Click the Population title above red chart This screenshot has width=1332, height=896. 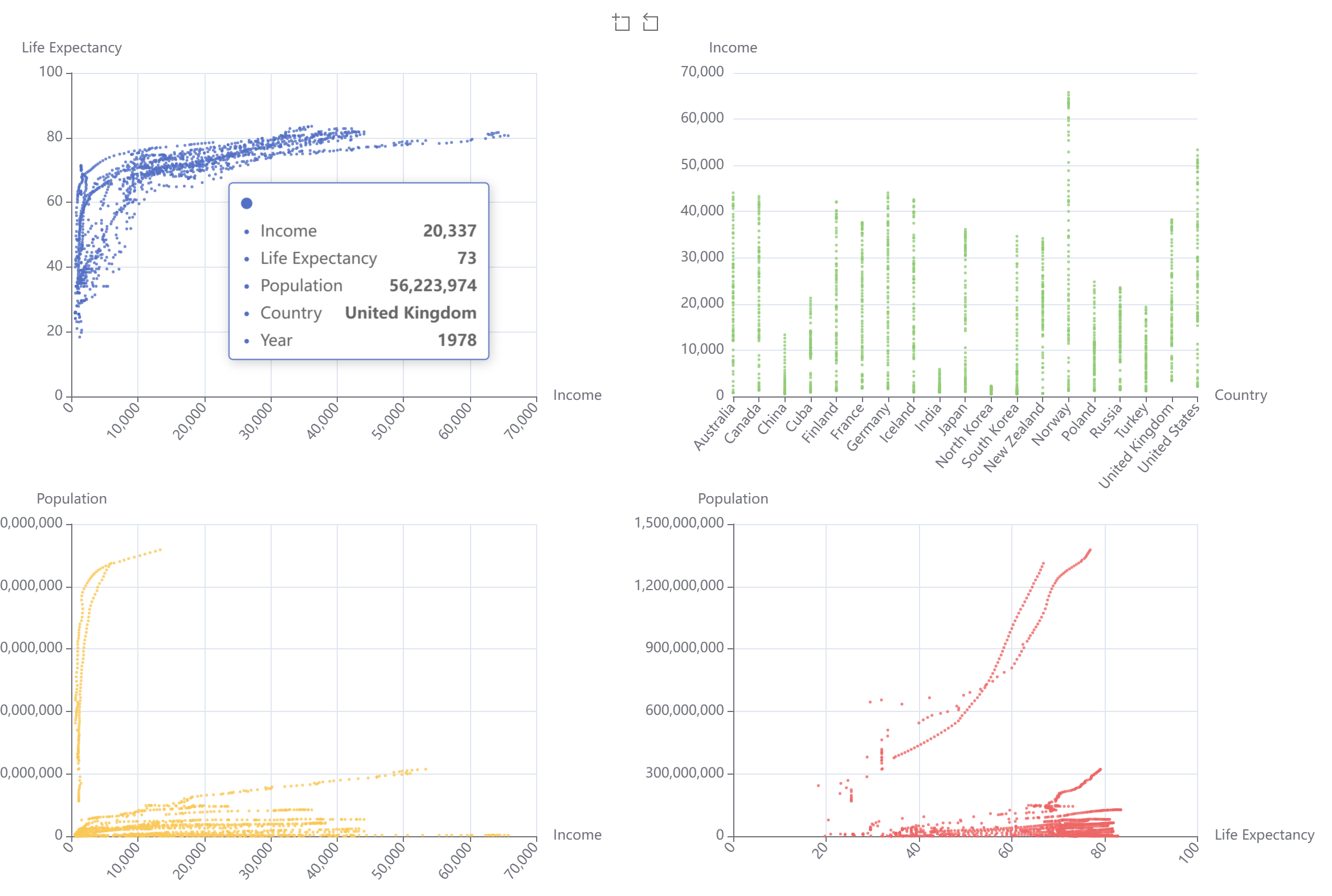pyautogui.click(x=733, y=499)
